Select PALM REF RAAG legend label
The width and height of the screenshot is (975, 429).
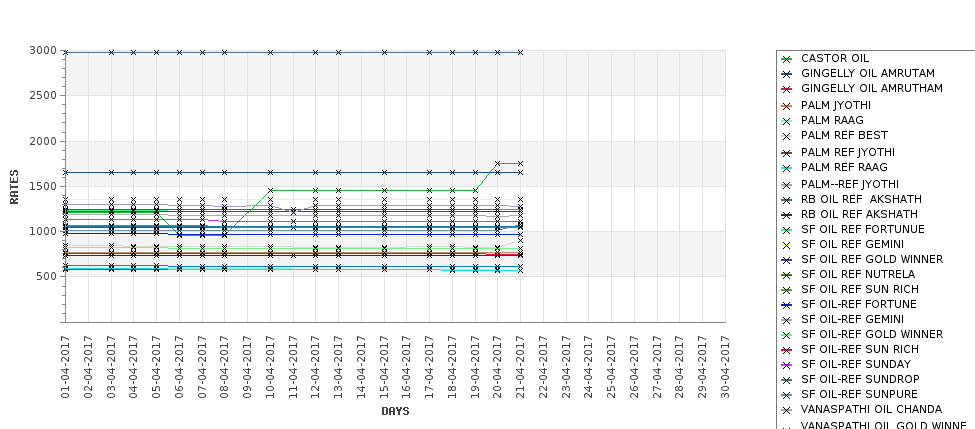tap(844, 167)
